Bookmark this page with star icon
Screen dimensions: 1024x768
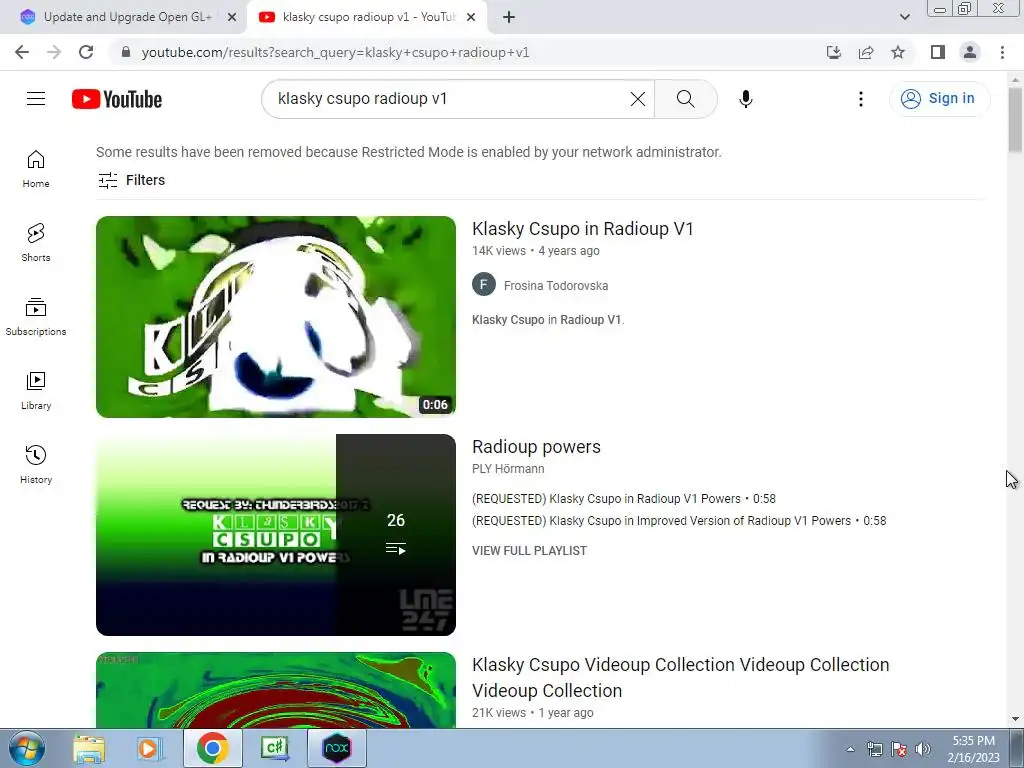coord(898,52)
